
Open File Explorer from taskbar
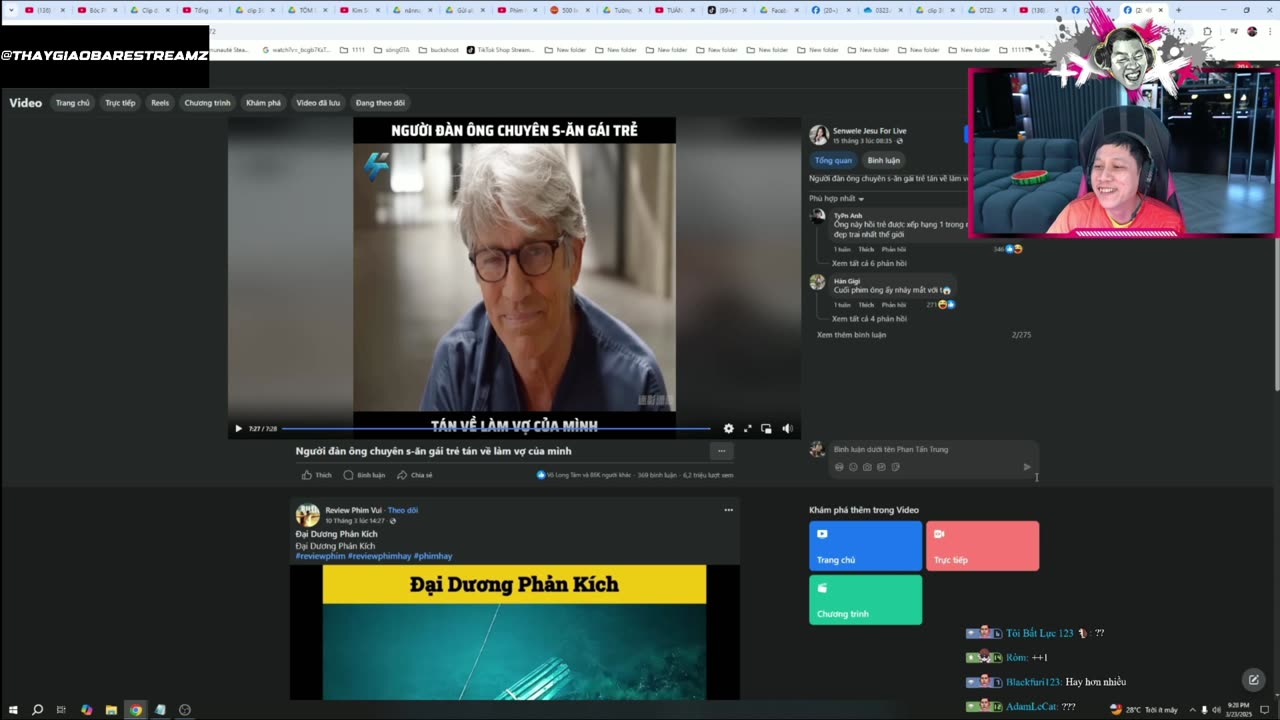111,710
